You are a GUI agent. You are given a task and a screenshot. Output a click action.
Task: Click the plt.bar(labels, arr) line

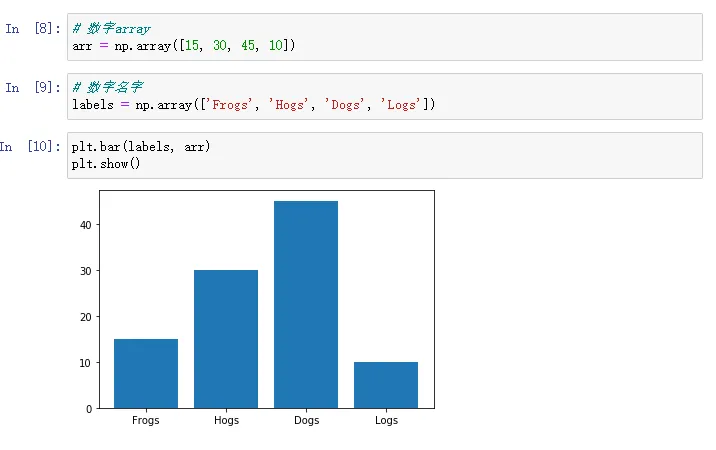[x=141, y=147]
